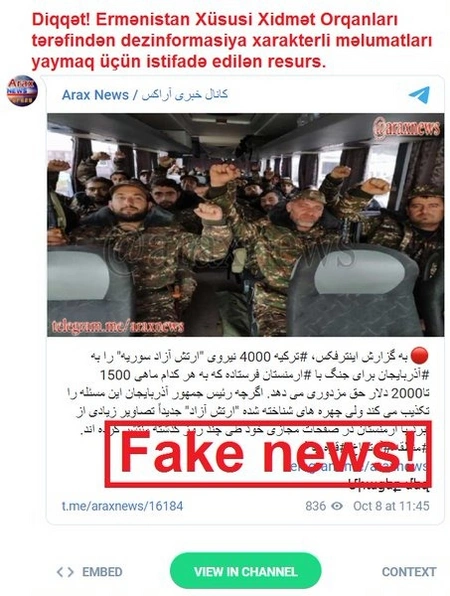Click the red Fake news! stamp
This screenshot has height=596, width=450.
coord(268,453)
